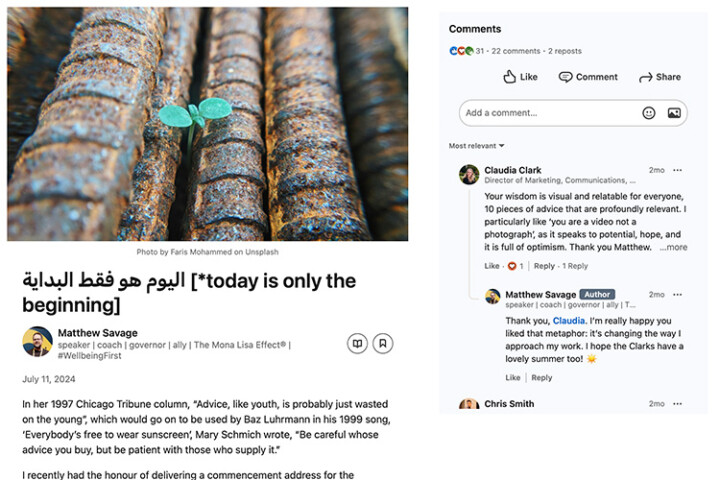Screen dimensions: 720x480
Task: Save article with the bookmark icon
Action: [382, 343]
